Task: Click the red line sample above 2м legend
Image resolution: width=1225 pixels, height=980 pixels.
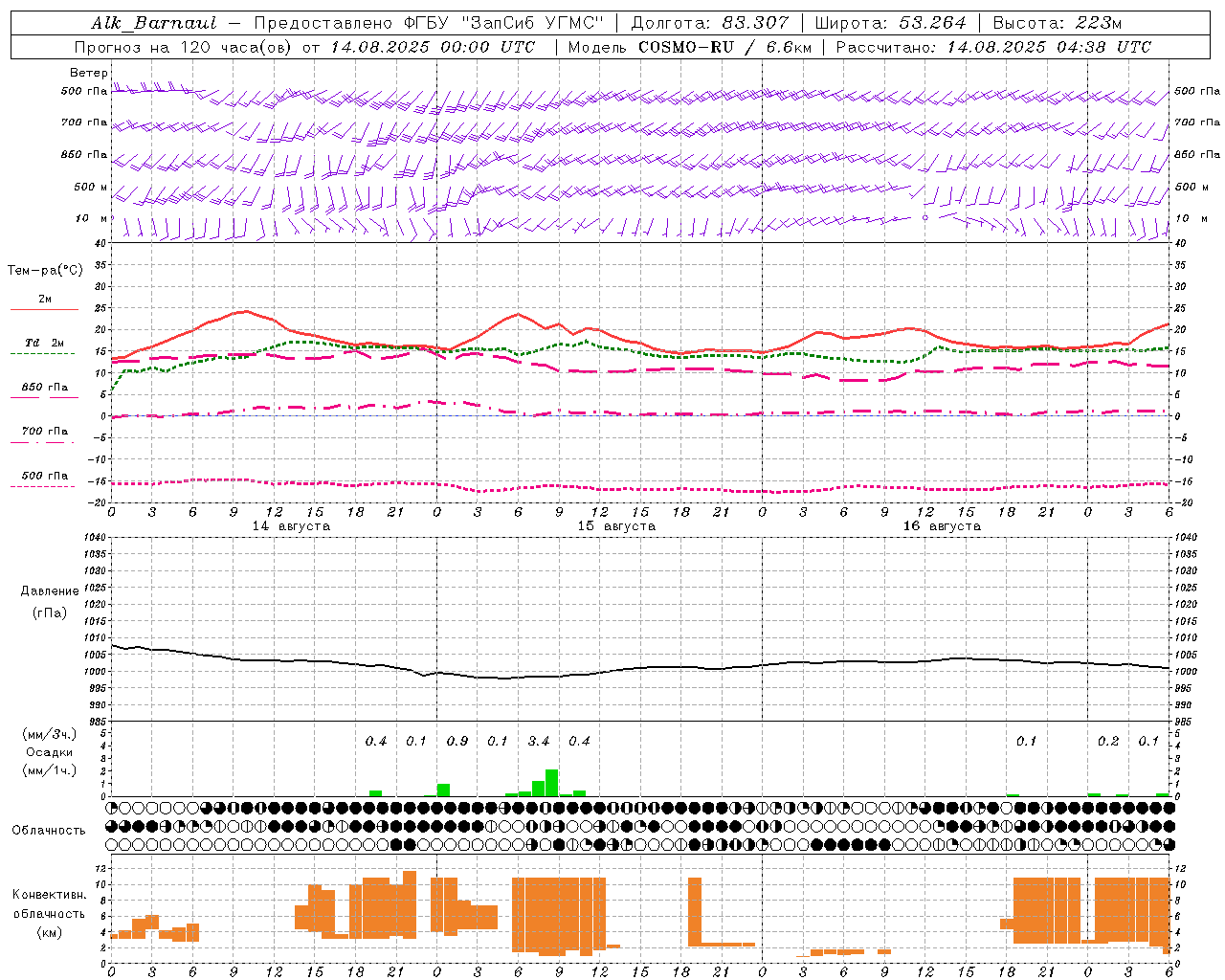Action: pos(45,309)
